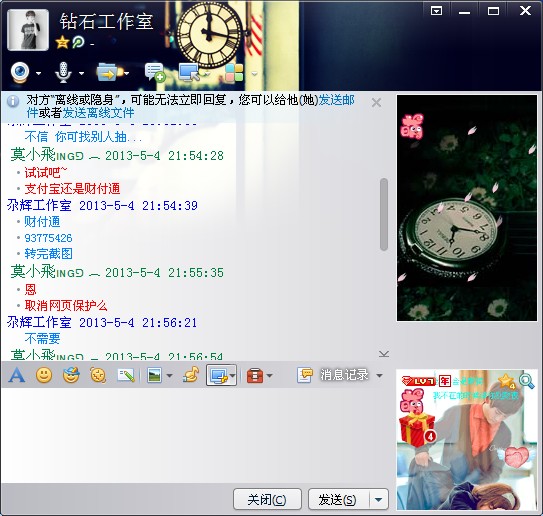
Task: Click the send picture icon
Action: click(154, 375)
